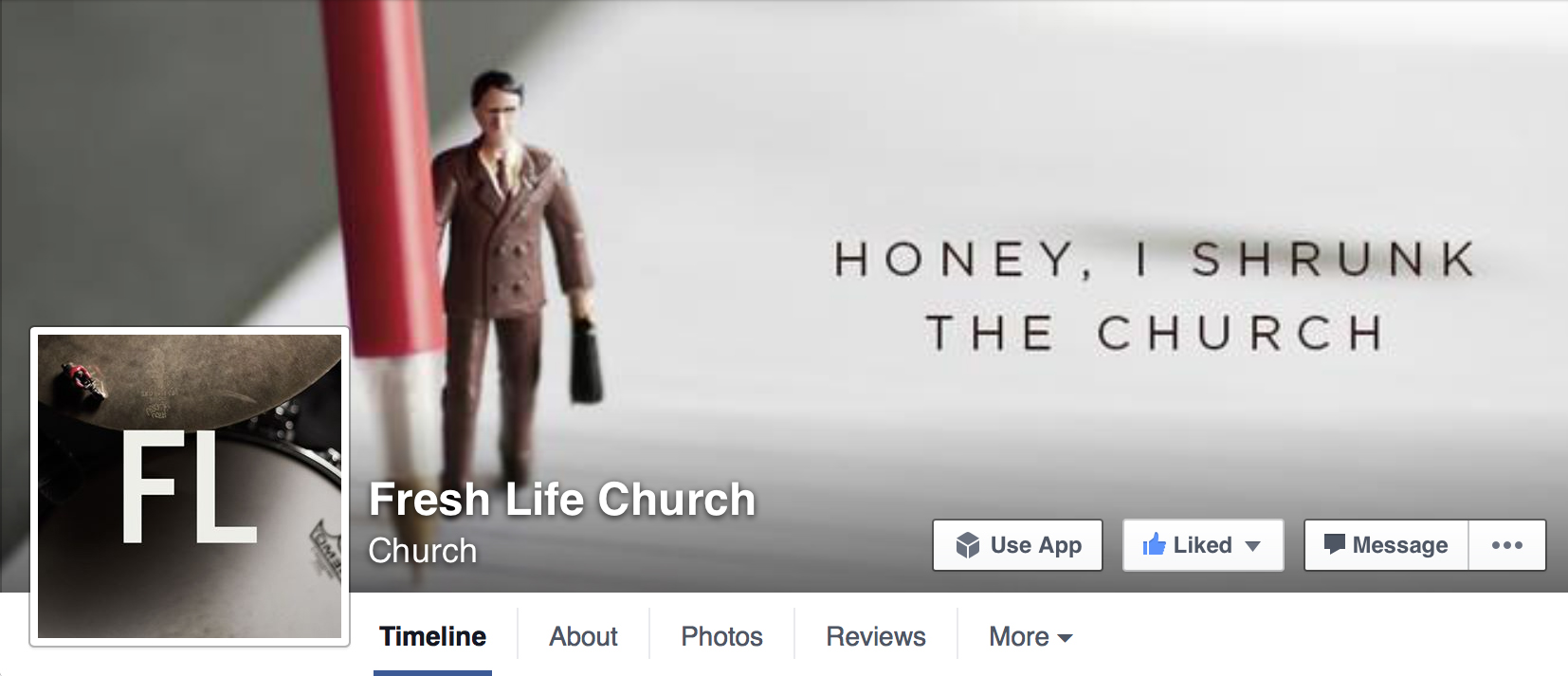The image size is (1568, 676).
Task: Open the More tab menu
Action: 1030,636
